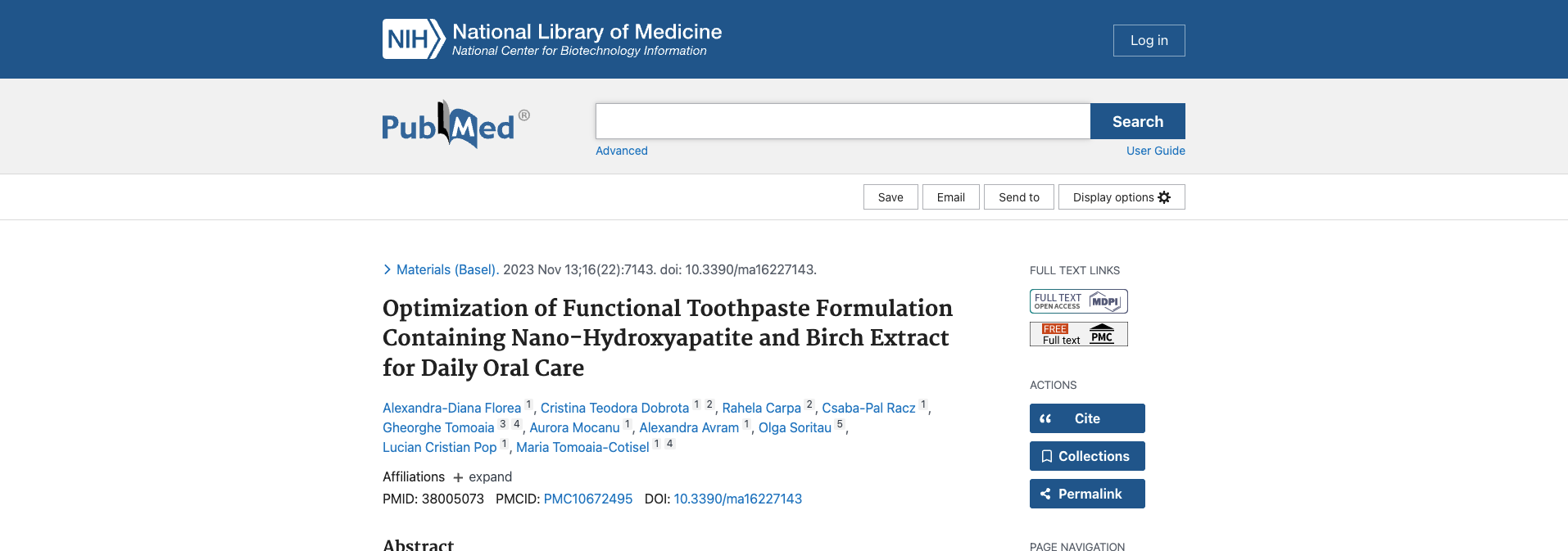The height and width of the screenshot is (551, 1568).
Task: Open author Lucian Cristian Pop
Action: 439,447
